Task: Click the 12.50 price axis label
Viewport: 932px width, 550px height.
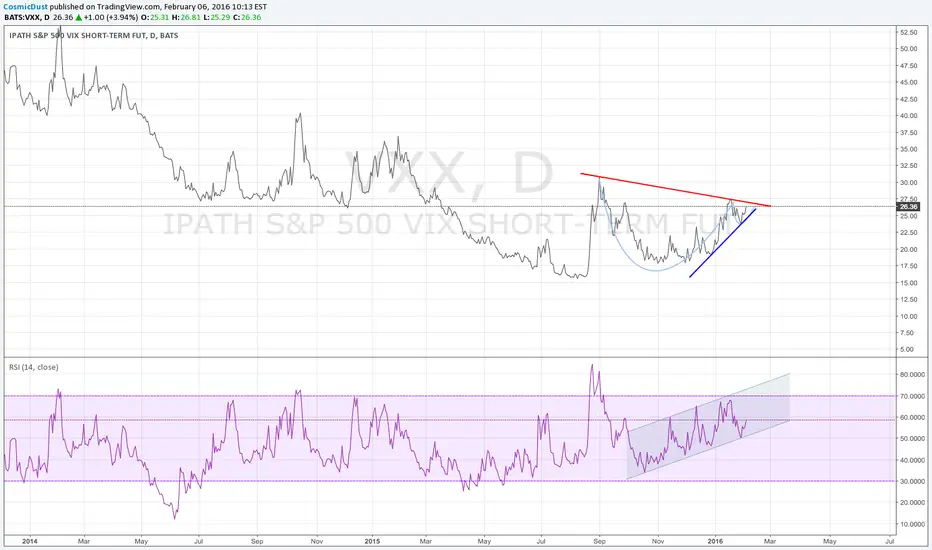Action: (908, 300)
